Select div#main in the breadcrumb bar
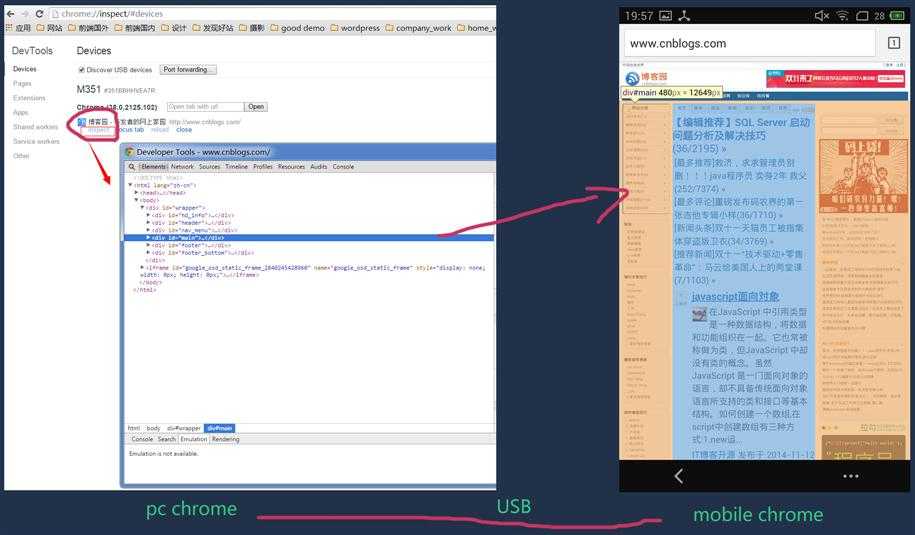Image resolution: width=915 pixels, height=535 pixels. tap(219, 428)
